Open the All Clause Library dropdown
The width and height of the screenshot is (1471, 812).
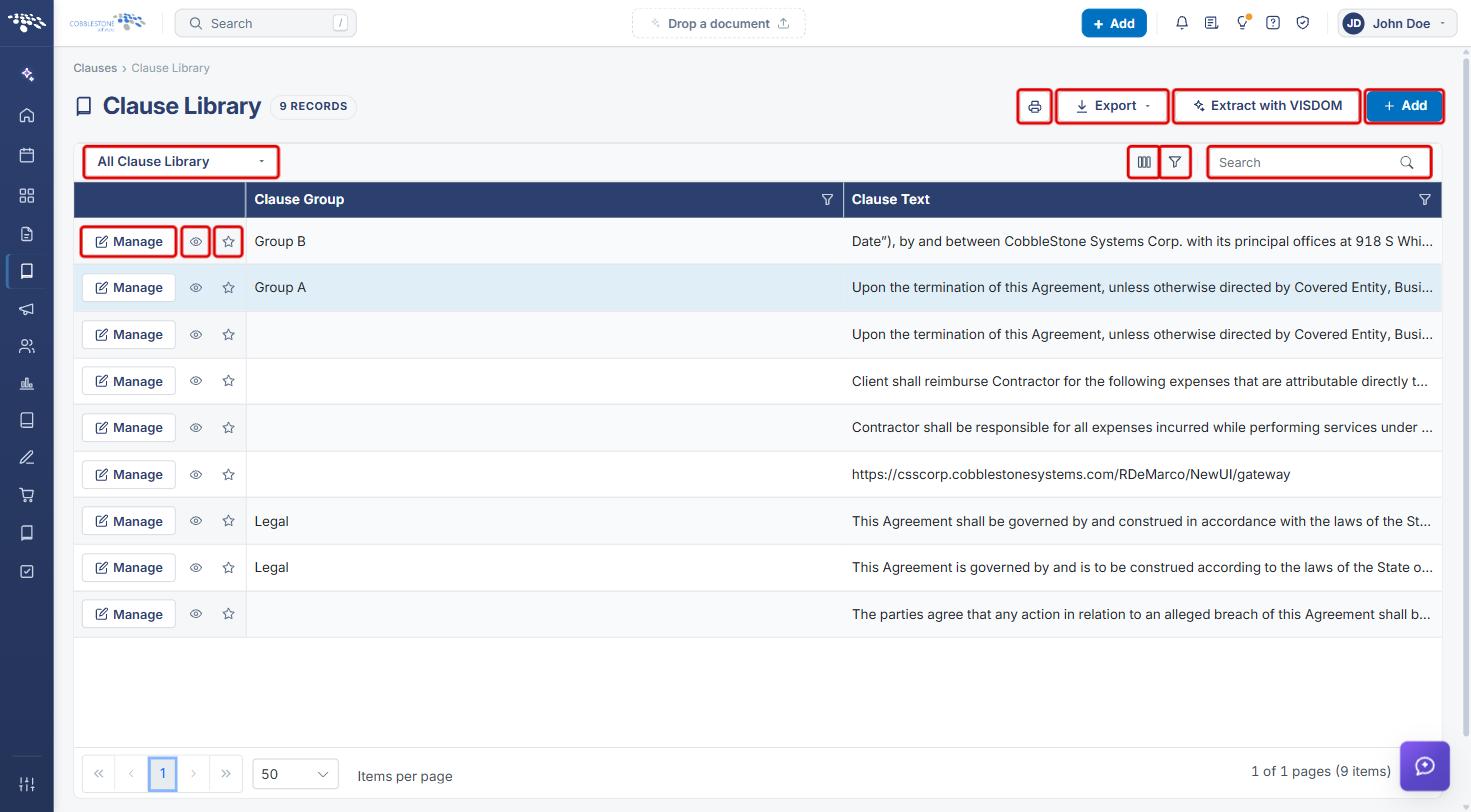(x=181, y=162)
